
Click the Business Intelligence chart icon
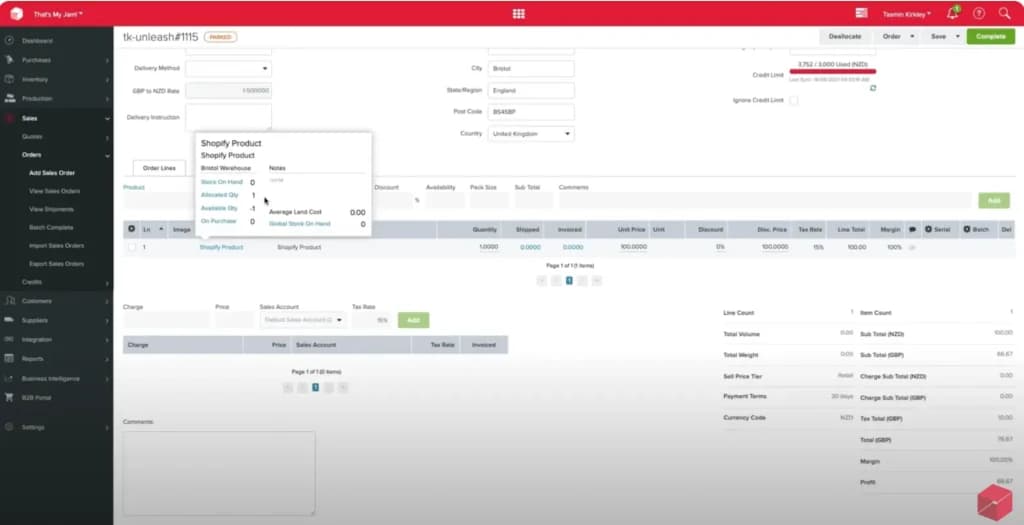pos(9,378)
